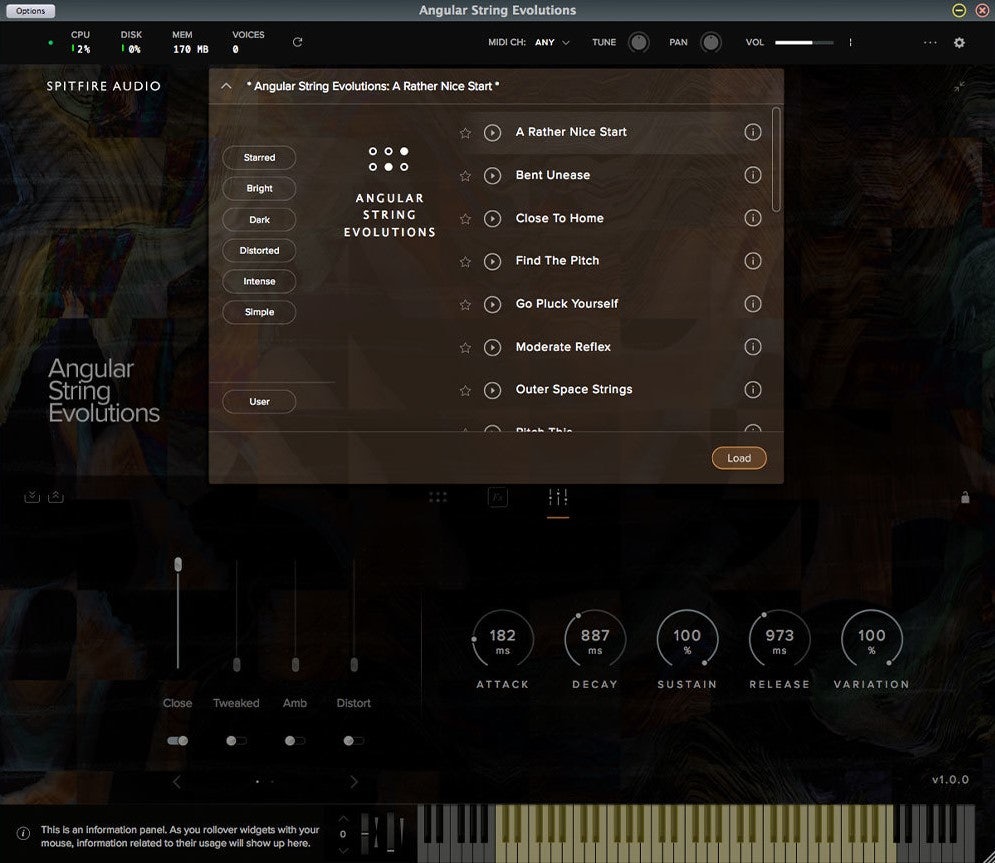The image size is (995, 863).
Task: Open the Options menu
Action: tap(30, 11)
